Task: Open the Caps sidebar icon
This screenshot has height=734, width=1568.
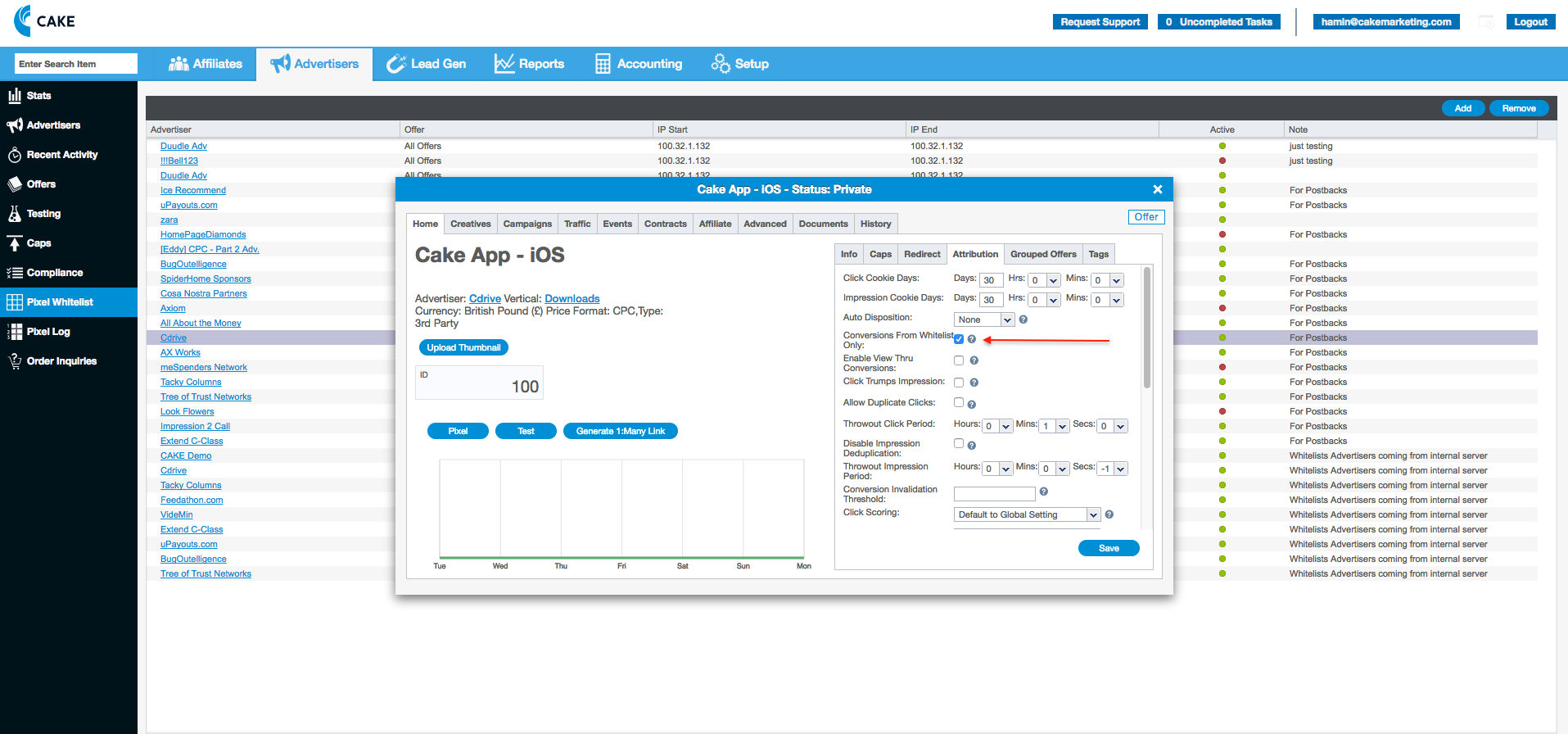Action: point(15,243)
